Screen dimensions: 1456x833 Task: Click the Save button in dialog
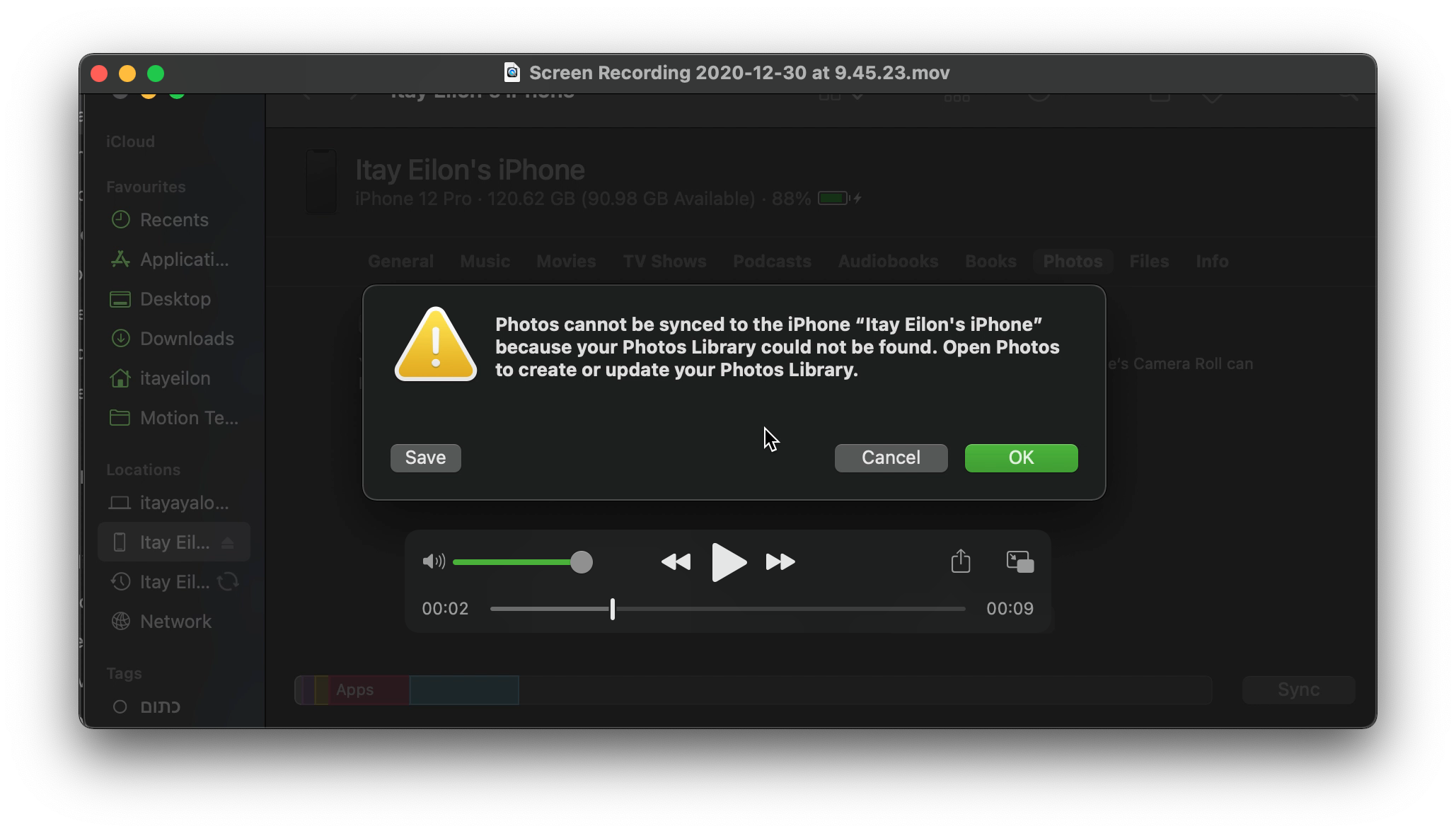(x=425, y=458)
